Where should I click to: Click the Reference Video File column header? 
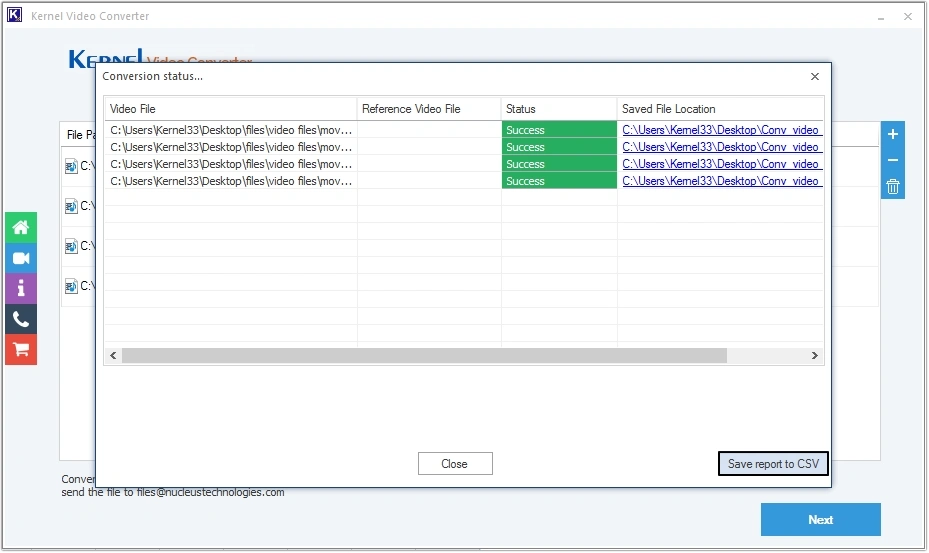point(428,109)
